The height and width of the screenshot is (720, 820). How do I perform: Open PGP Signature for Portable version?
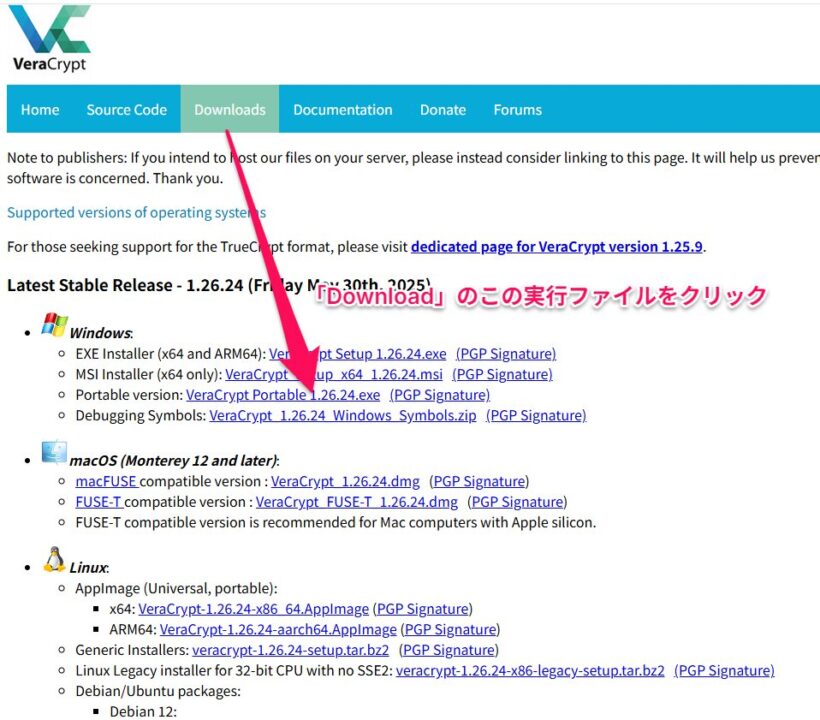click(440, 395)
